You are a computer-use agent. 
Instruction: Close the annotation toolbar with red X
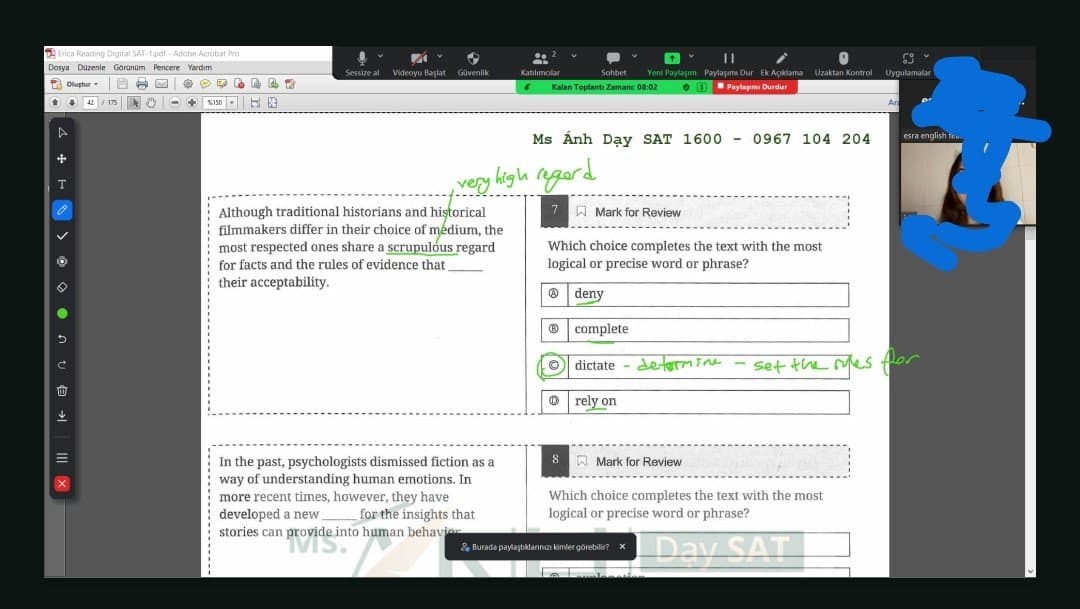click(x=62, y=484)
